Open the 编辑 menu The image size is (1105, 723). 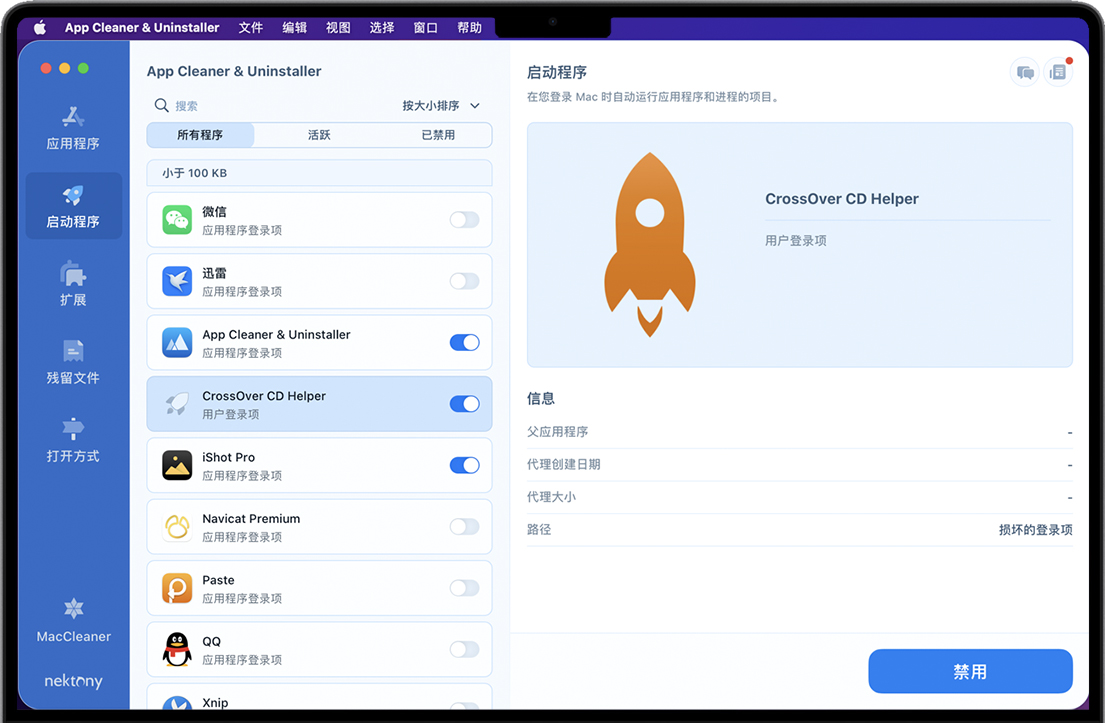(295, 27)
